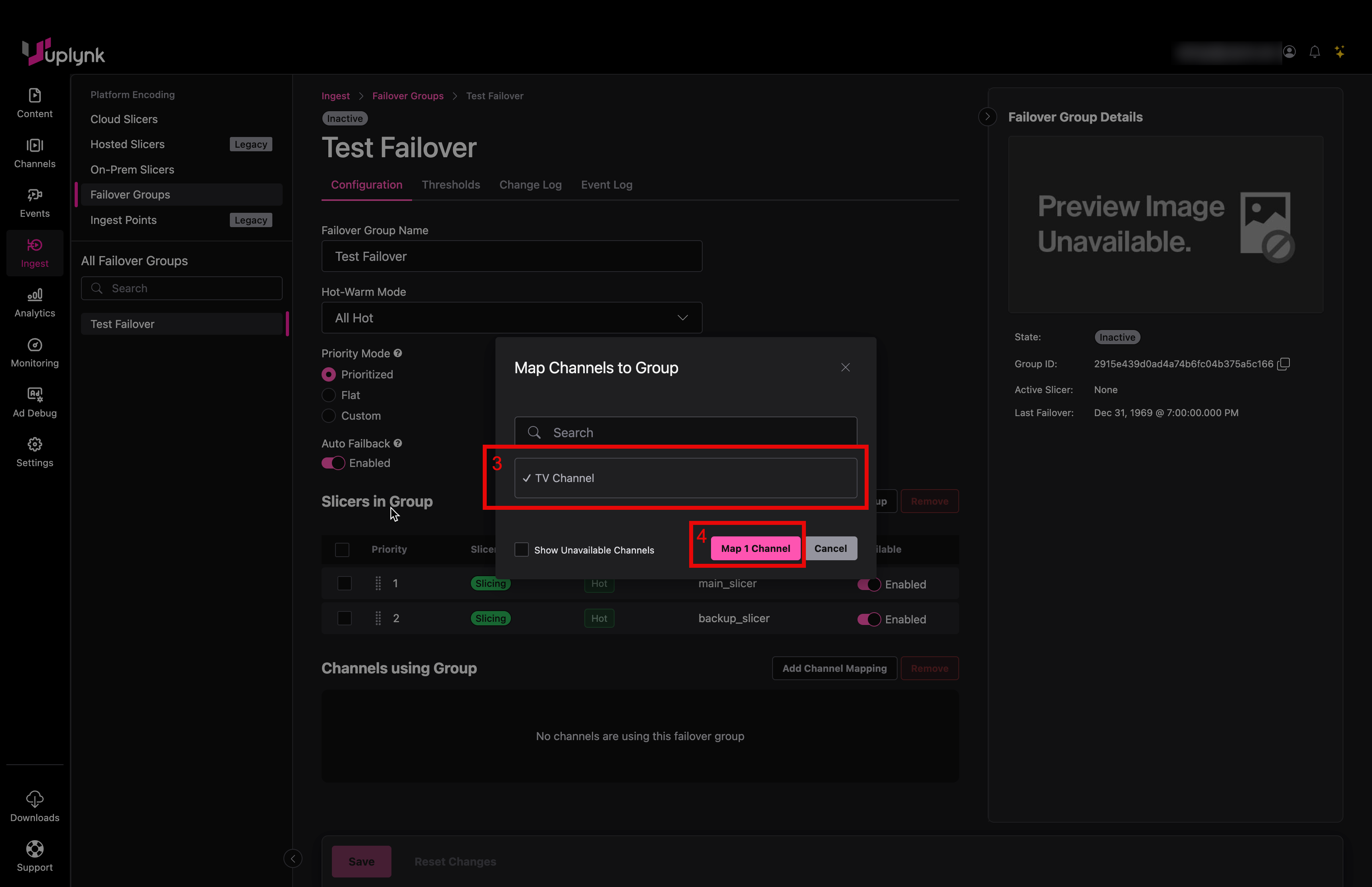Screen dimensions: 1372x887
Task: Open the Channels sidebar section
Action: click(x=35, y=152)
